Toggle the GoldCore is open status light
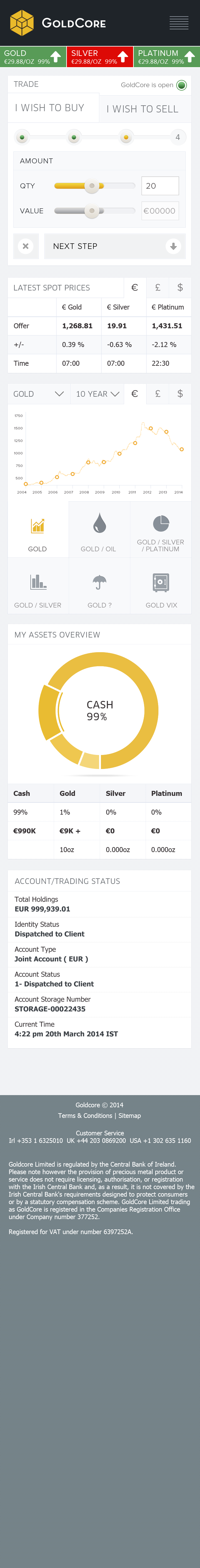200x1568 pixels. [x=181, y=85]
